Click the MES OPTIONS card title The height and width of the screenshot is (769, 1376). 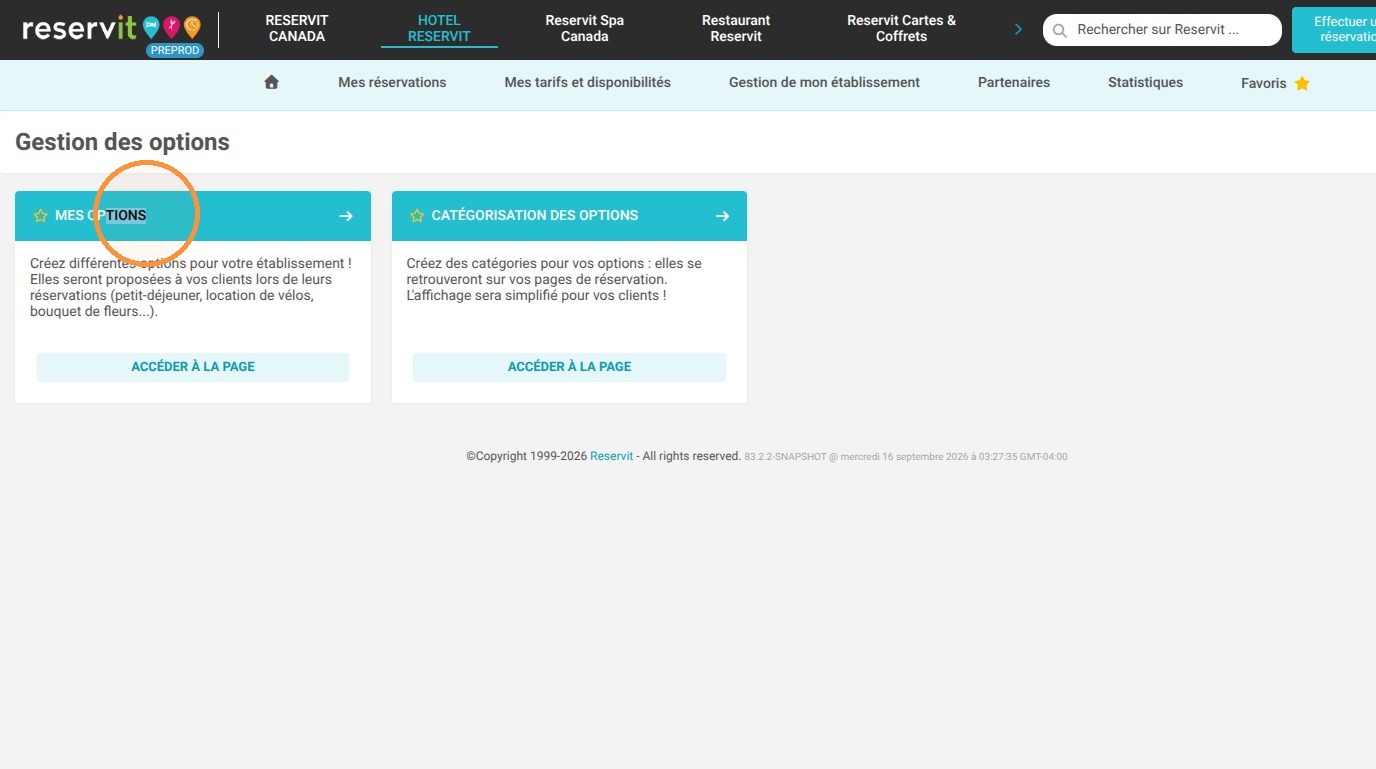pyautogui.click(x=101, y=216)
